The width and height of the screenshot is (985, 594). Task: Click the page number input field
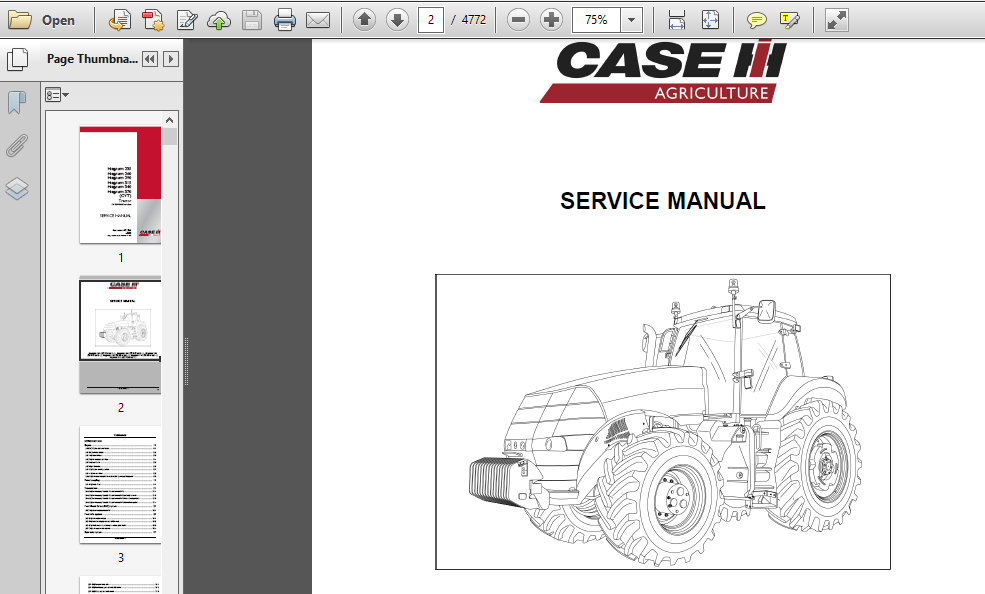431,20
